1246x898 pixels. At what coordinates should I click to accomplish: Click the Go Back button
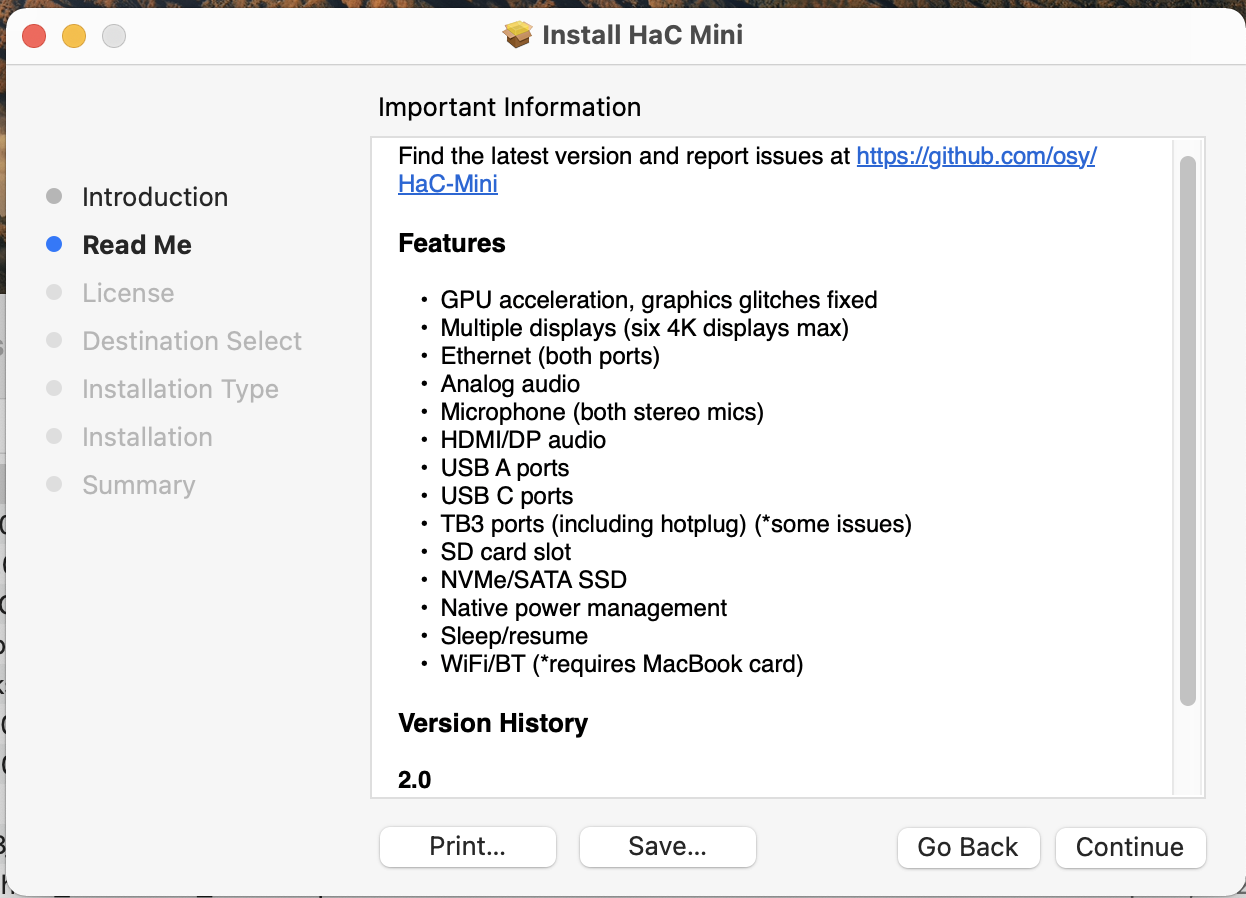coord(968,847)
